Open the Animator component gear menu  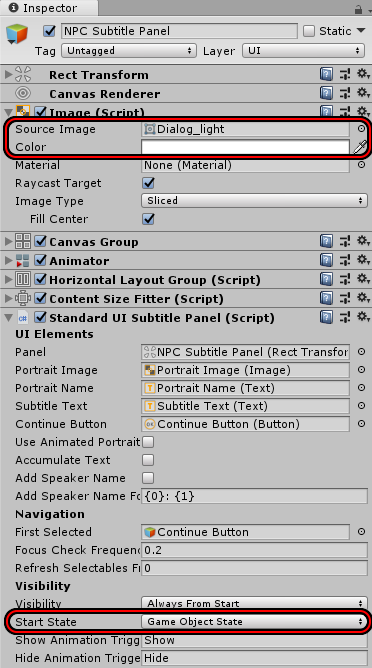[x=363, y=260]
